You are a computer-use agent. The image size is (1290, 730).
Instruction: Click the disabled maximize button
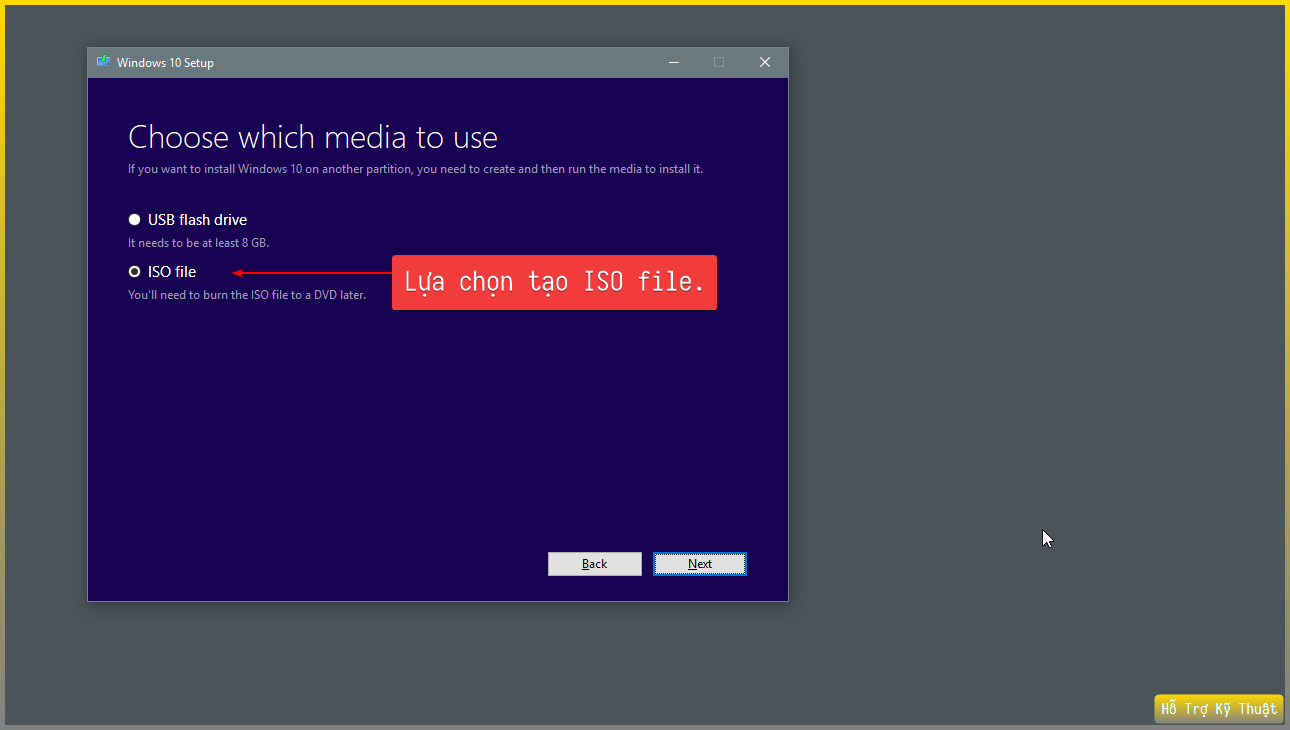tap(719, 62)
